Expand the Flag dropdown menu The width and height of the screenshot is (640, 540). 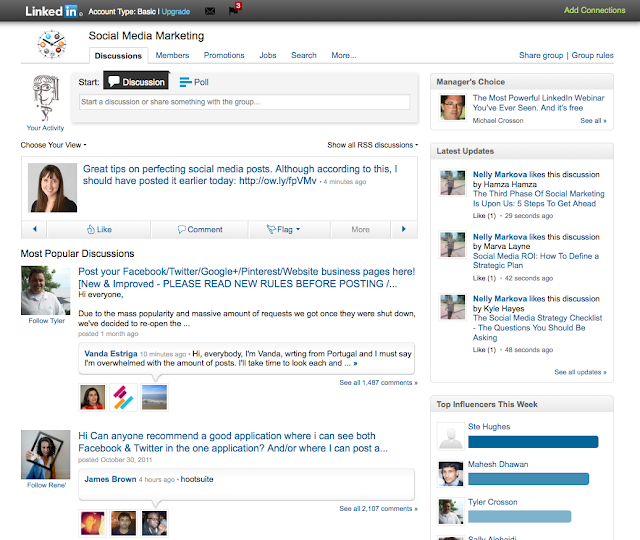[x=284, y=229]
